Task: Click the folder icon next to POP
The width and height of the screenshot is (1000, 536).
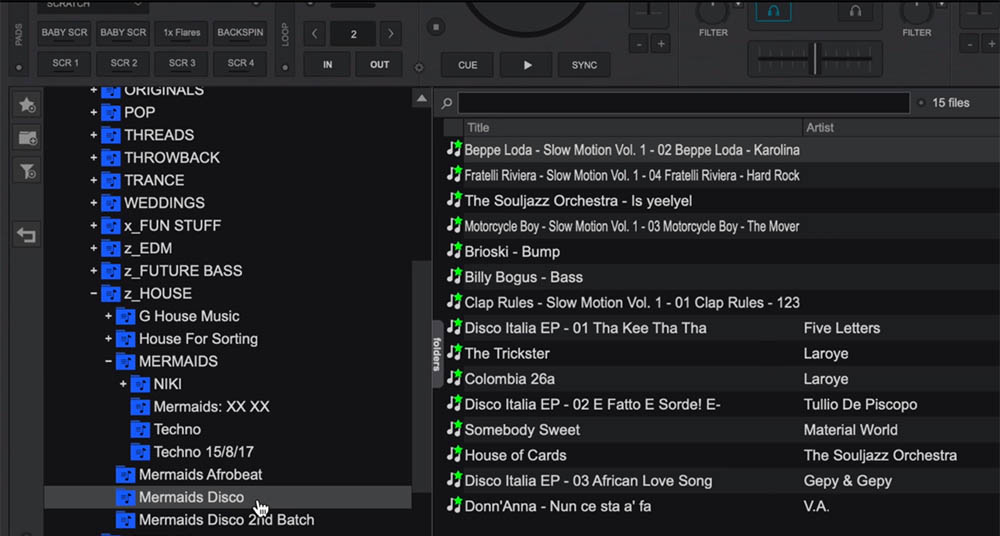Action: pos(111,112)
